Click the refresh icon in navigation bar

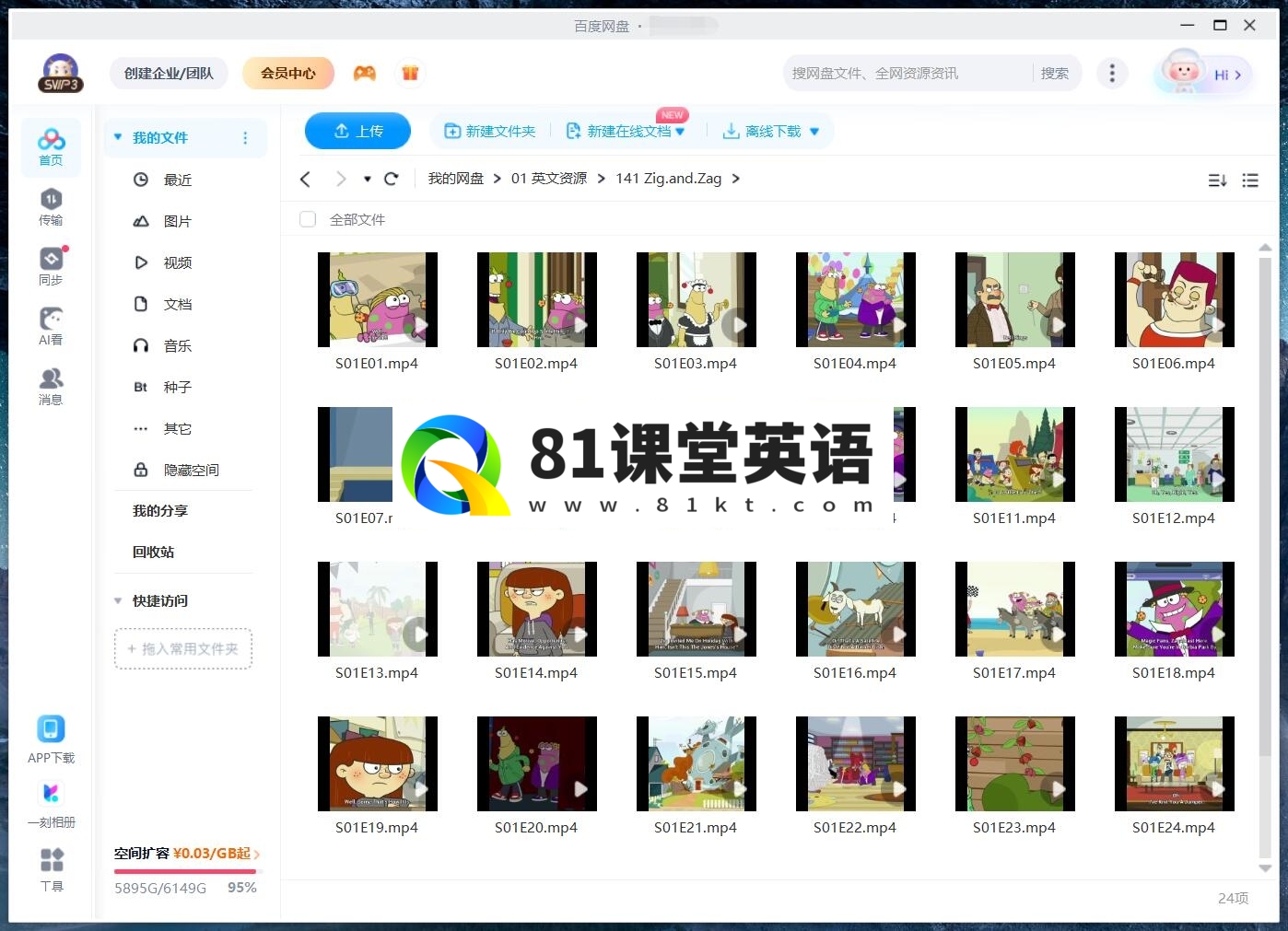(x=392, y=179)
